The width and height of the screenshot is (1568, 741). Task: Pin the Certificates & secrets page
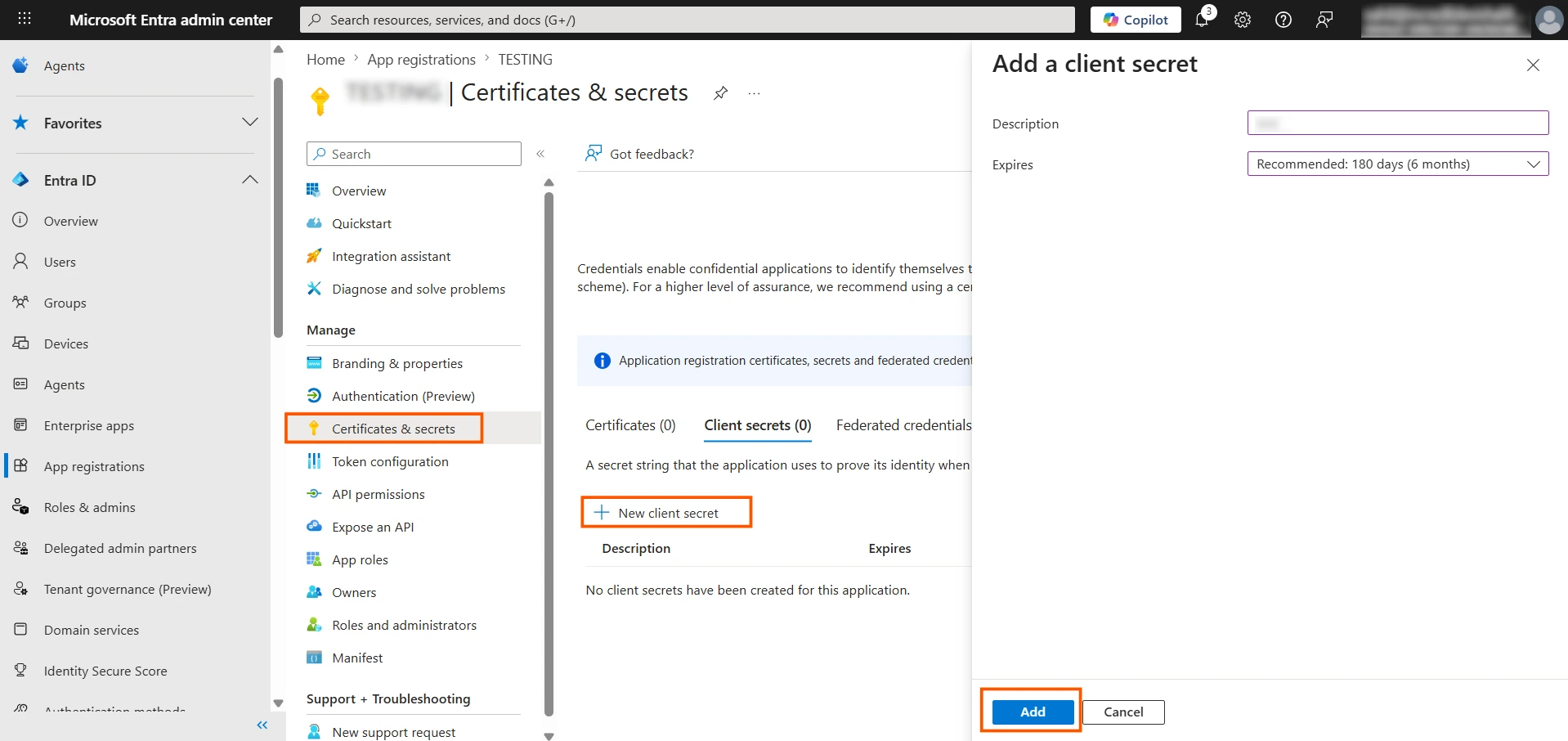click(720, 93)
